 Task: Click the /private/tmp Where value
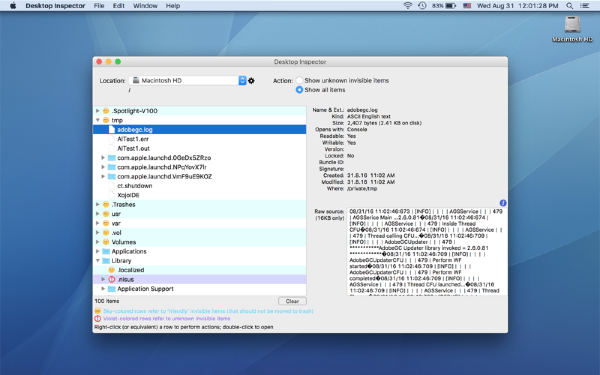click(x=362, y=189)
